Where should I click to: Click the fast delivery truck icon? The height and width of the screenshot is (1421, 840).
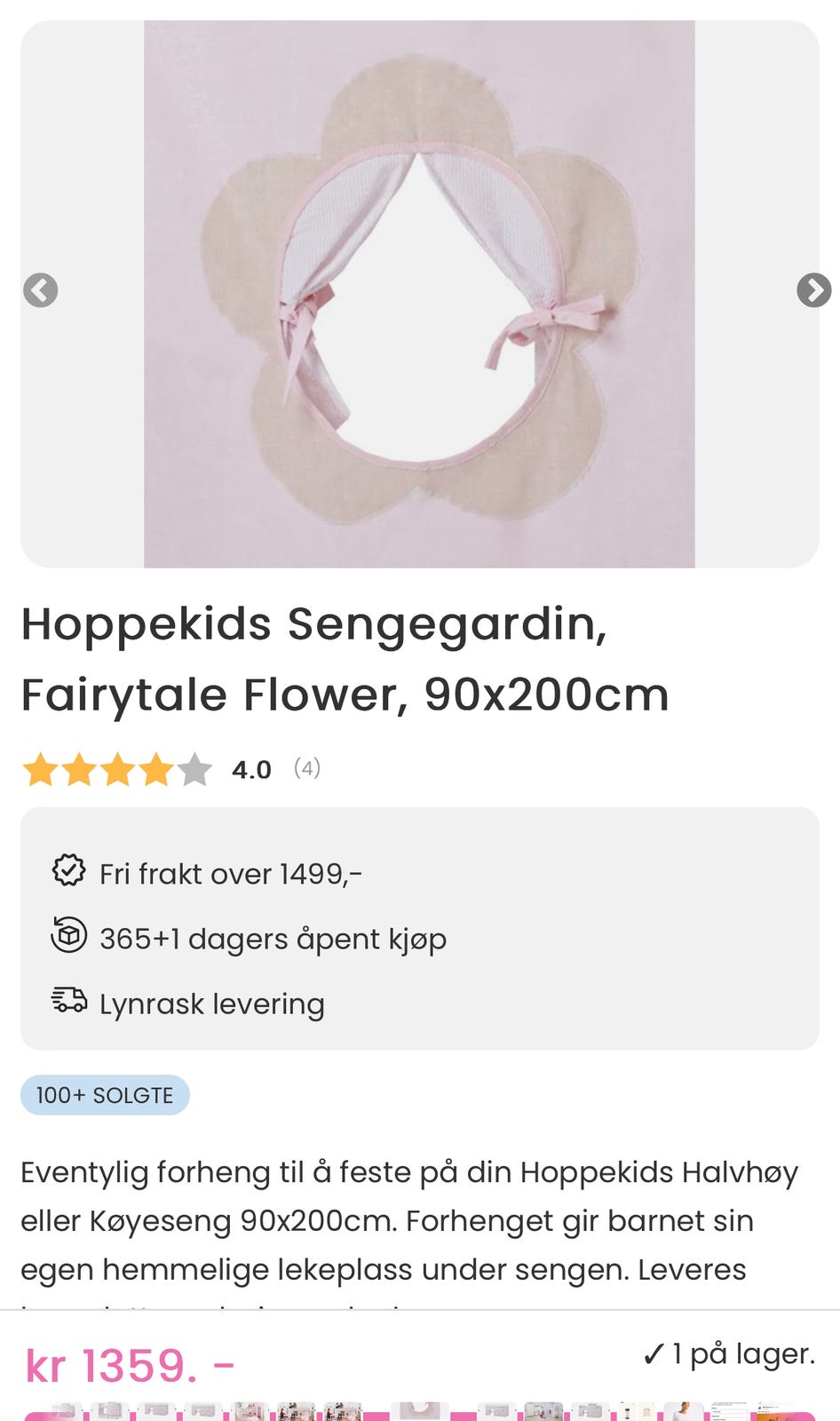pos(68,1000)
